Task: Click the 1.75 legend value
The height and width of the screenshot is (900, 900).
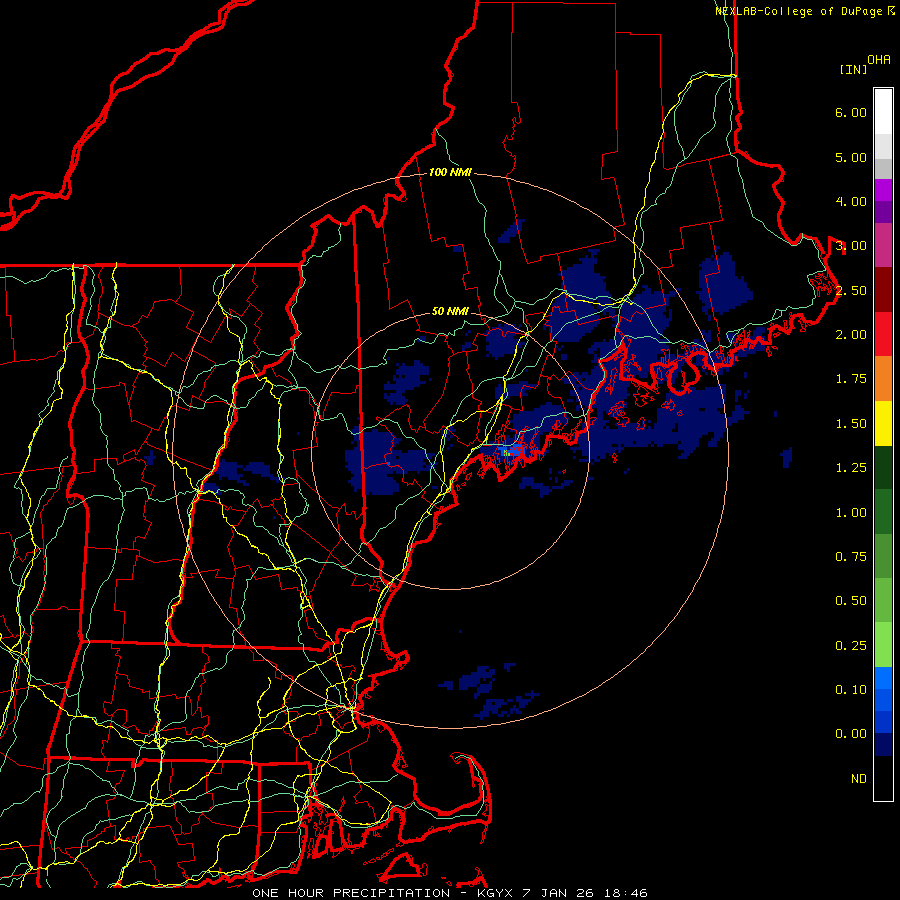Action: [x=851, y=379]
